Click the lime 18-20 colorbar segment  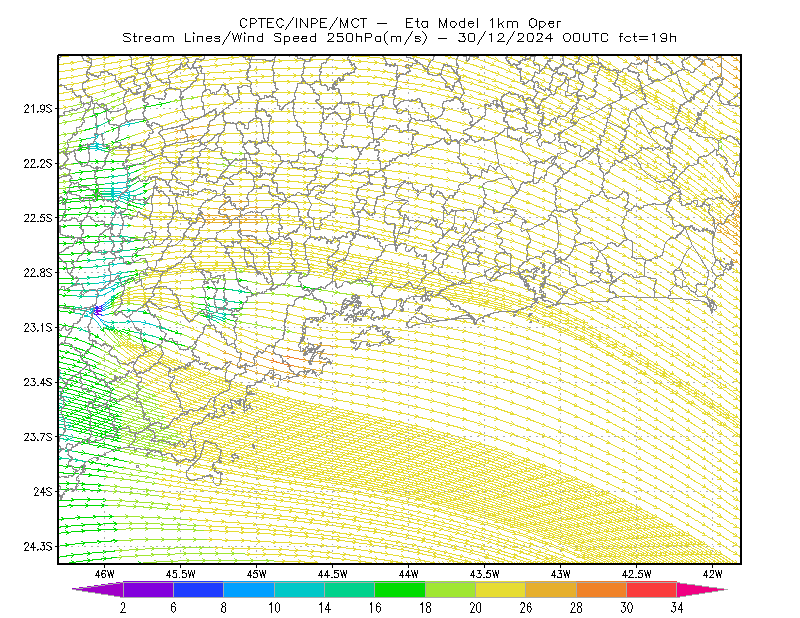tap(450, 589)
